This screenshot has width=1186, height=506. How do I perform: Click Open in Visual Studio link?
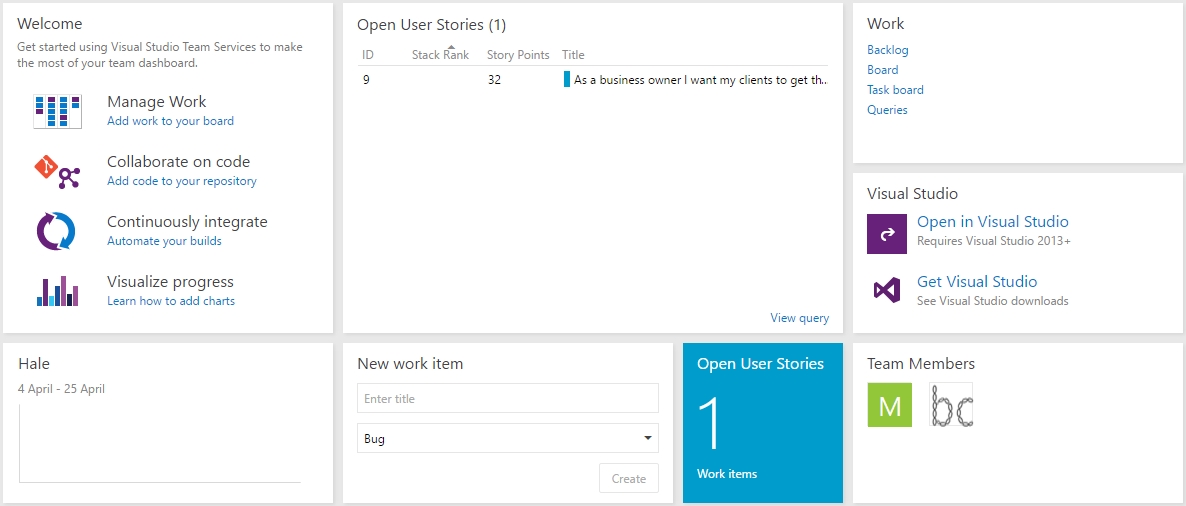tap(992, 222)
